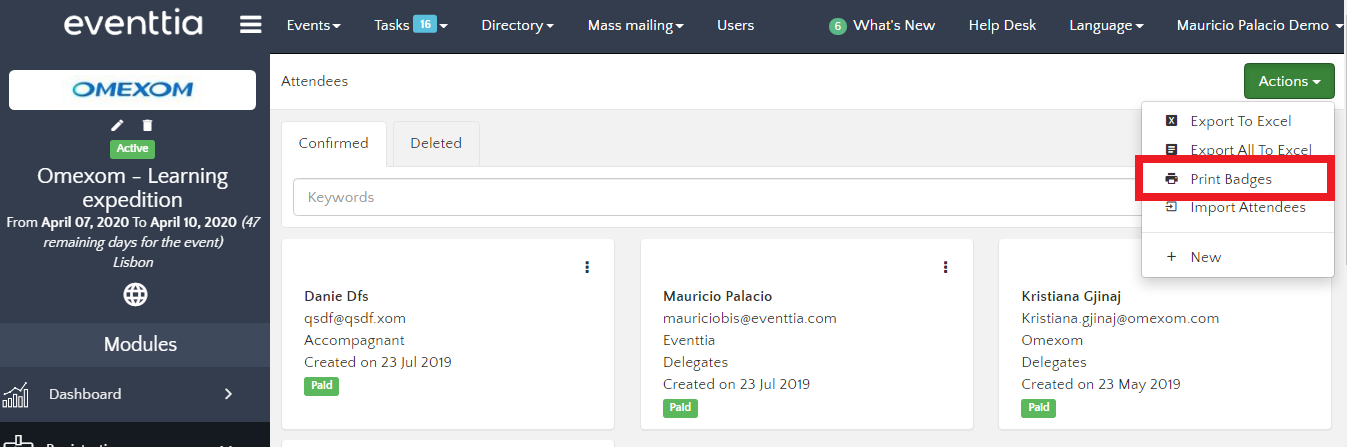The height and width of the screenshot is (447, 1347).
Task: Choose Export To Excel option
Action: tap(1240, 121)
